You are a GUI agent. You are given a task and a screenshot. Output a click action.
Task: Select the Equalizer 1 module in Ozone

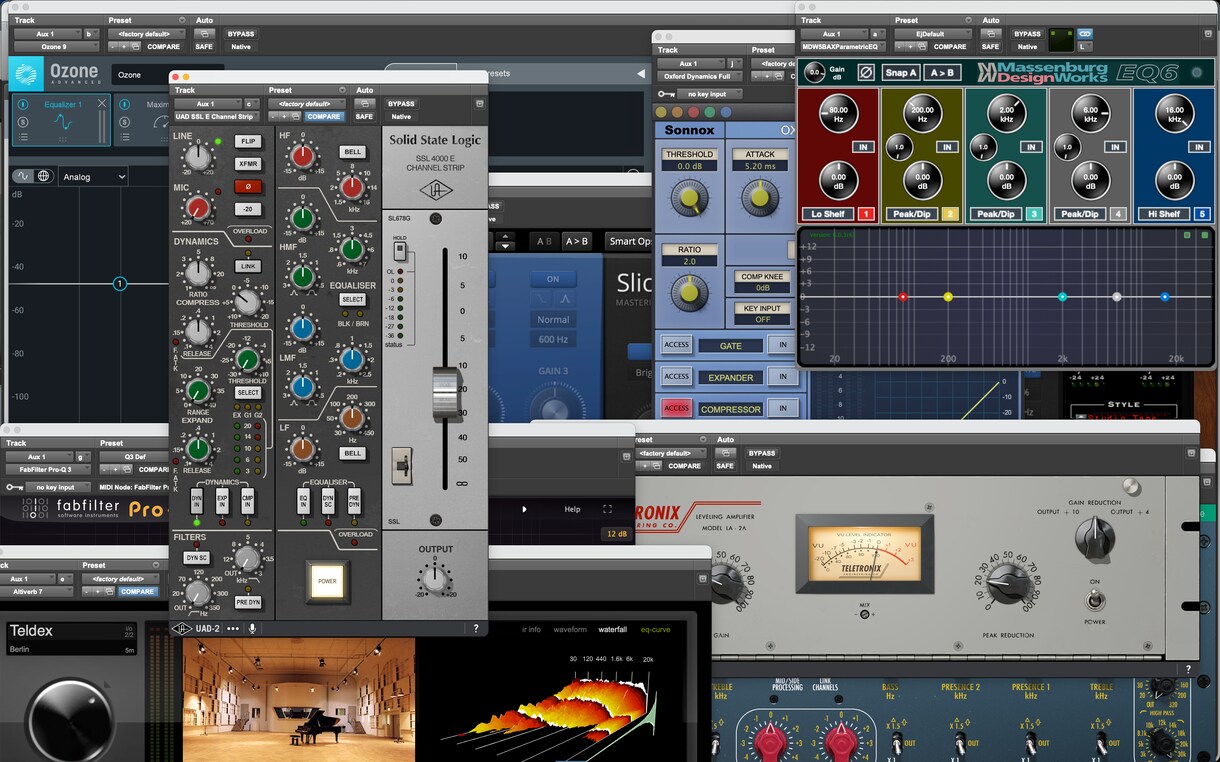click(62, 121)
